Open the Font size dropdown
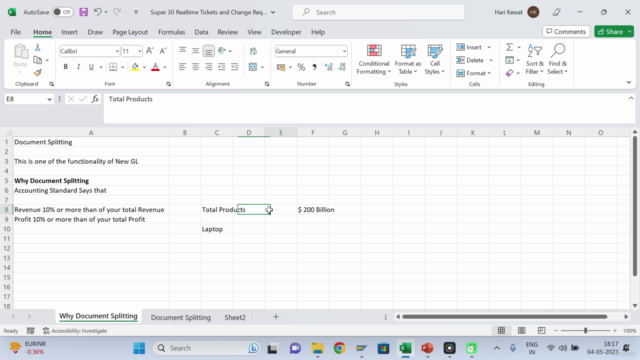 coord(140,51)
